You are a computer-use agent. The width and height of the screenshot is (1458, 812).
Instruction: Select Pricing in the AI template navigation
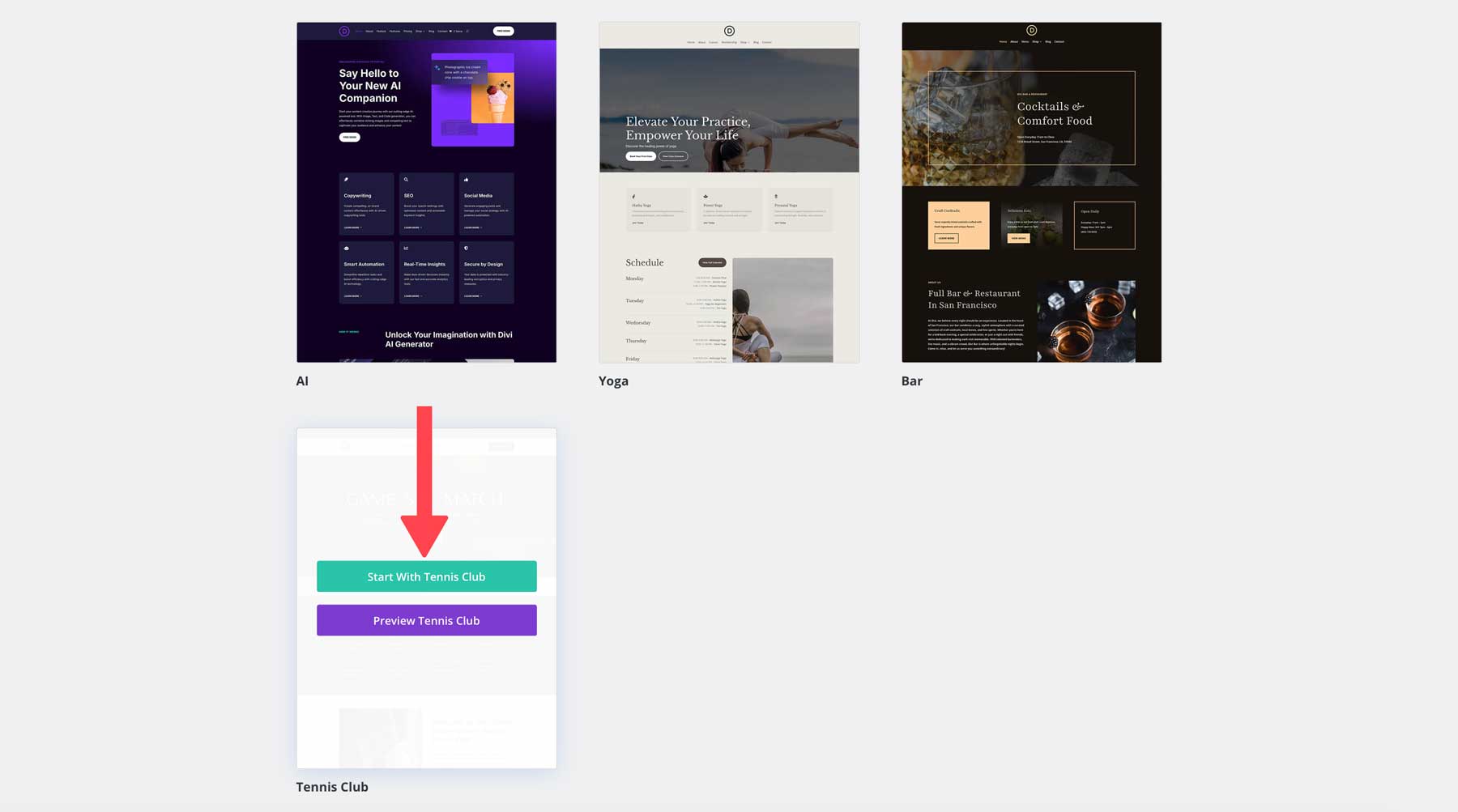tap(408, 31)
